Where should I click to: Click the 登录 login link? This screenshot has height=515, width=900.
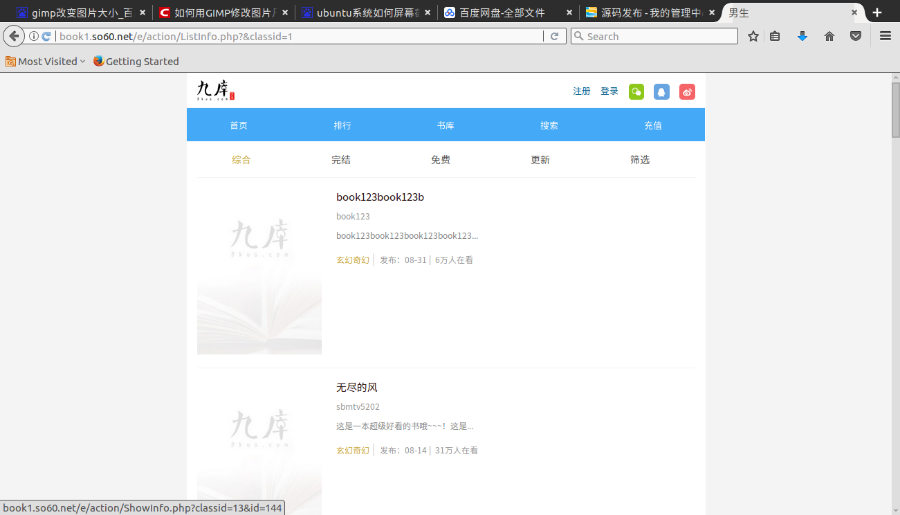609,92
